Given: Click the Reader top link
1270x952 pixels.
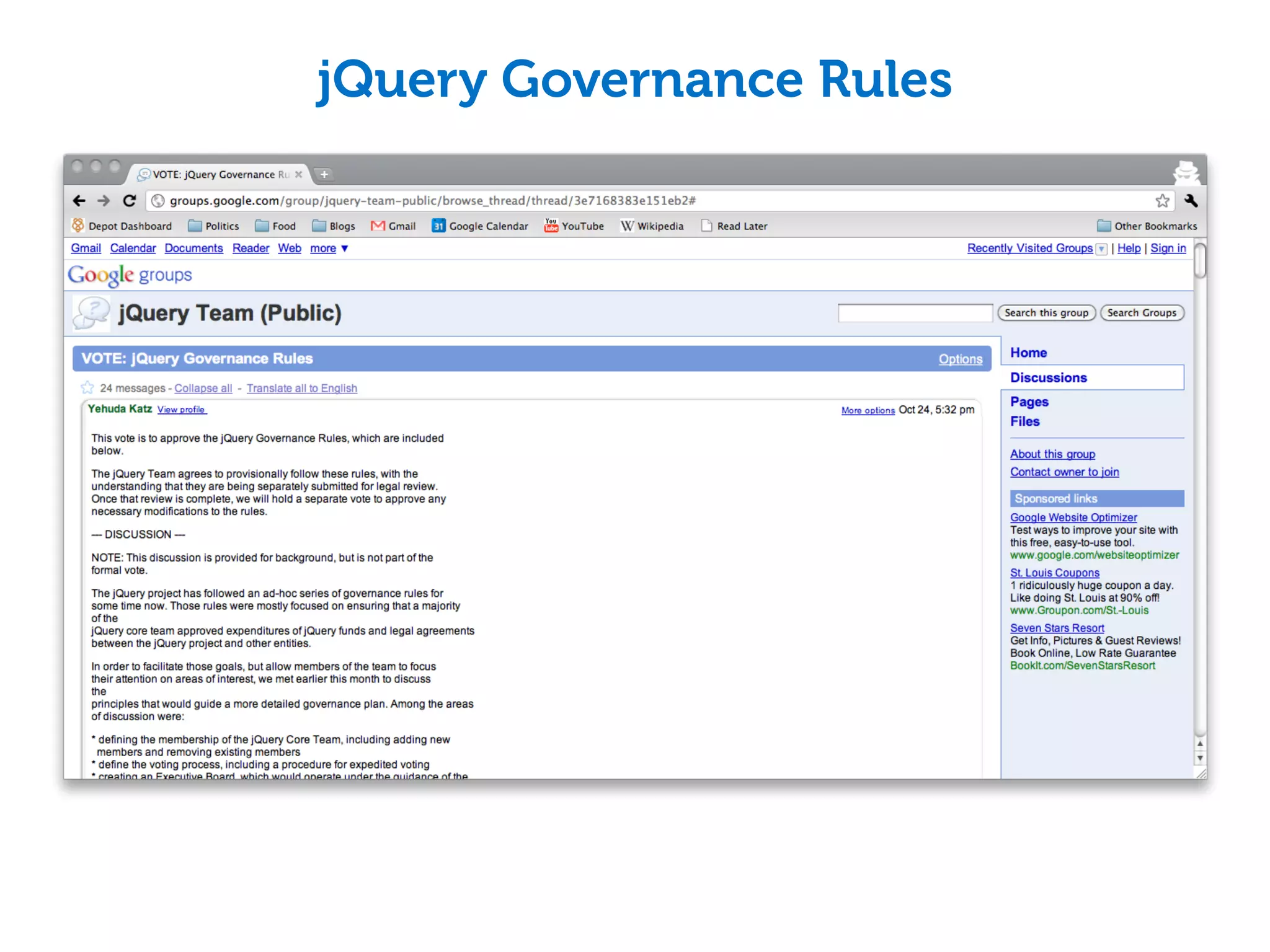Looking at the screenshot, I should pos(251,248).
